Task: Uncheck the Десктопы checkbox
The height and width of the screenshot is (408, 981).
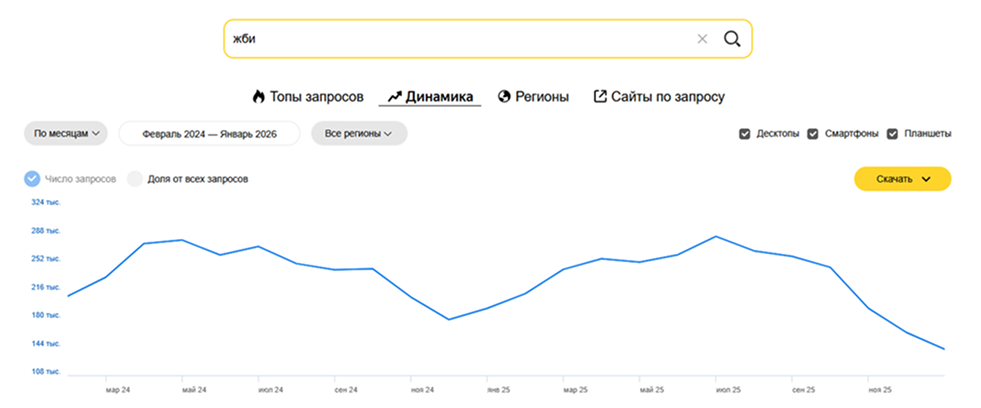Action: point(744,134)
